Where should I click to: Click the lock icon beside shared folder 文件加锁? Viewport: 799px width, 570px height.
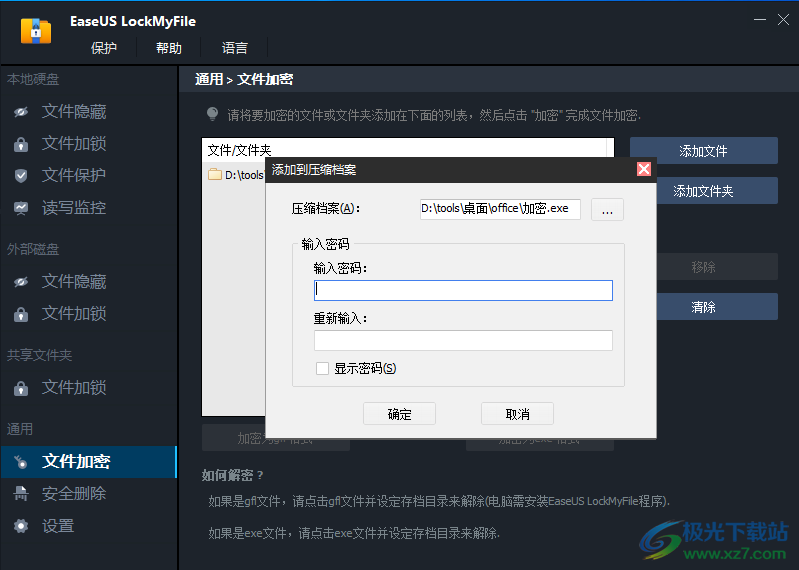coord(21,388)
